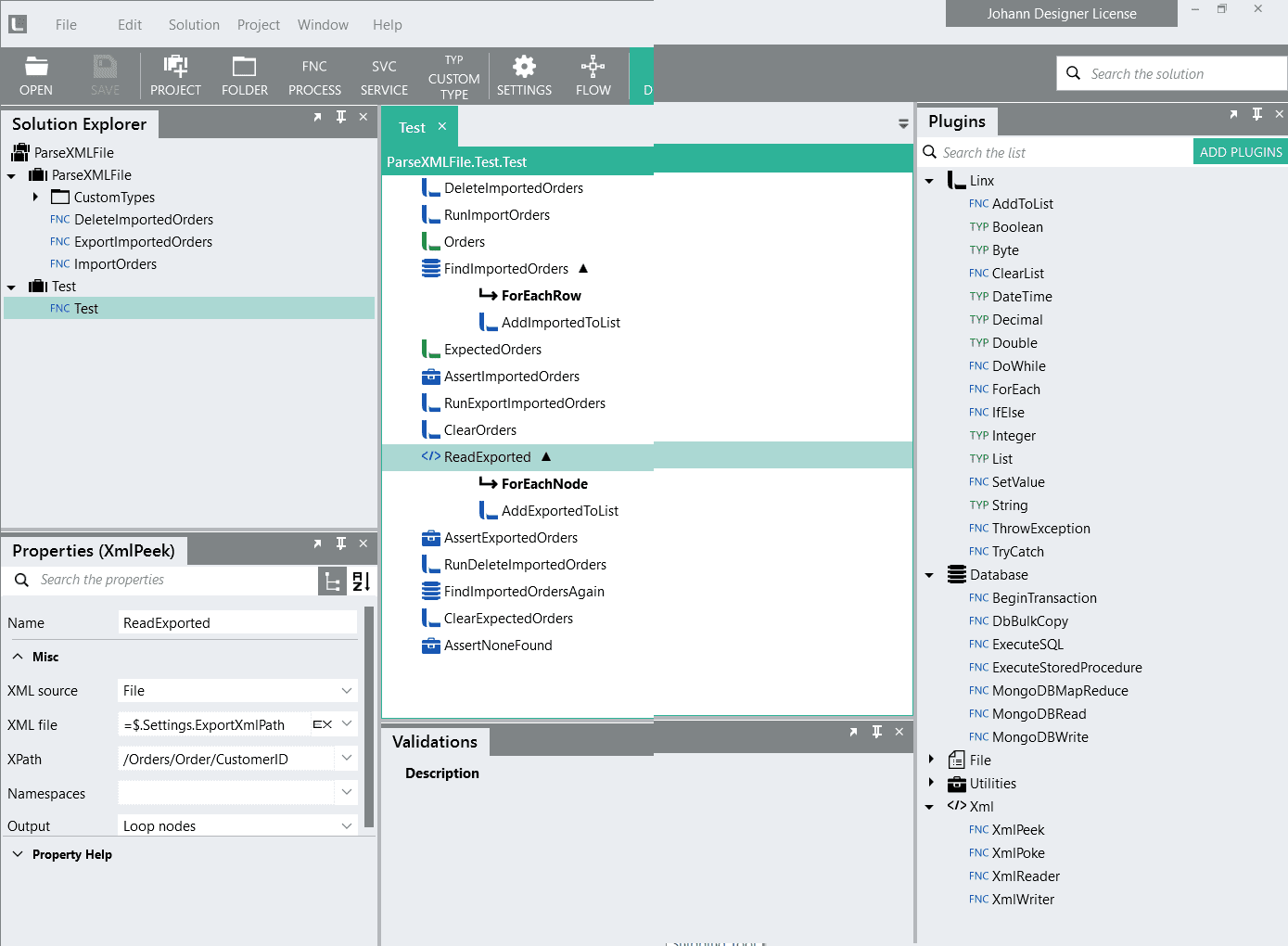Collapse the FindImportedOrders node arrow

tap(583, 268)
